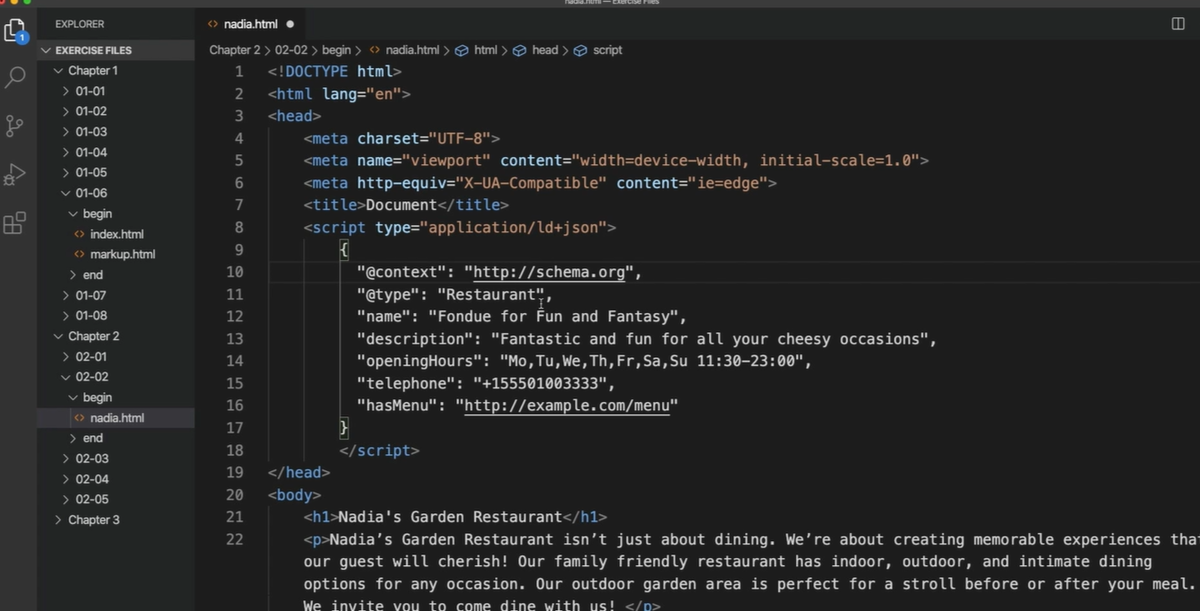The image size is (1200, 611).
Task: Open the Search view in activity bar
Action: [16, 78]
